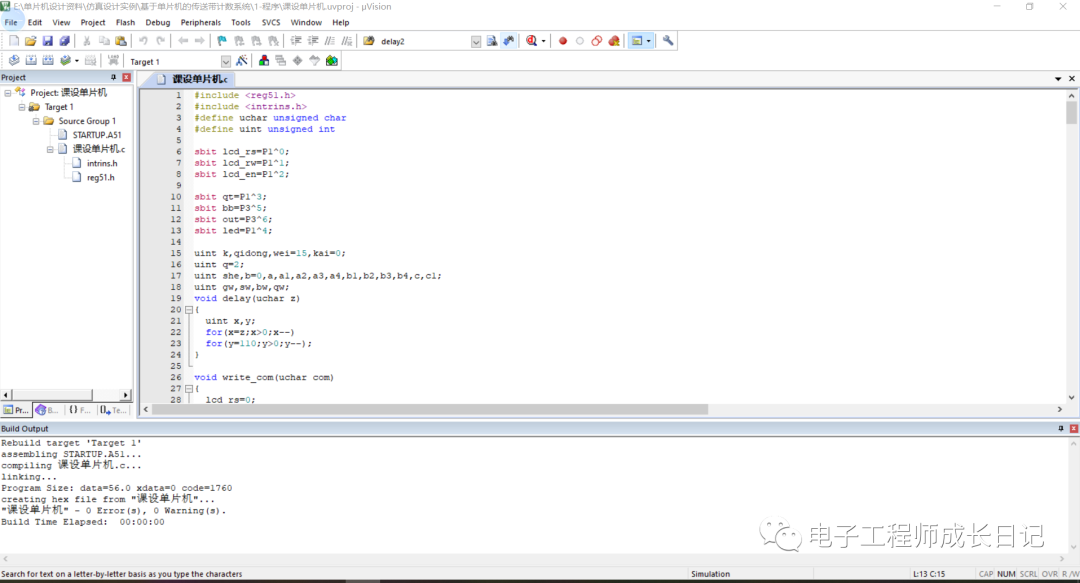Collapse the Source Group 1 tree node
This screenshot has height=583, width=1080.
coord(36,121)
